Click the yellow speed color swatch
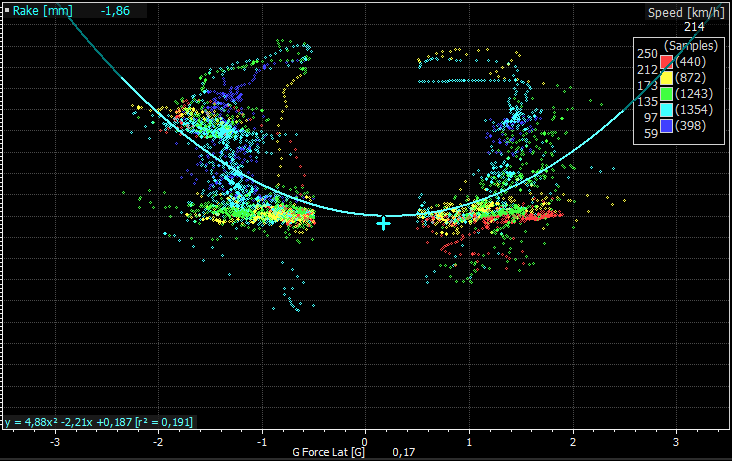732x461 pixels. (667, 78)
